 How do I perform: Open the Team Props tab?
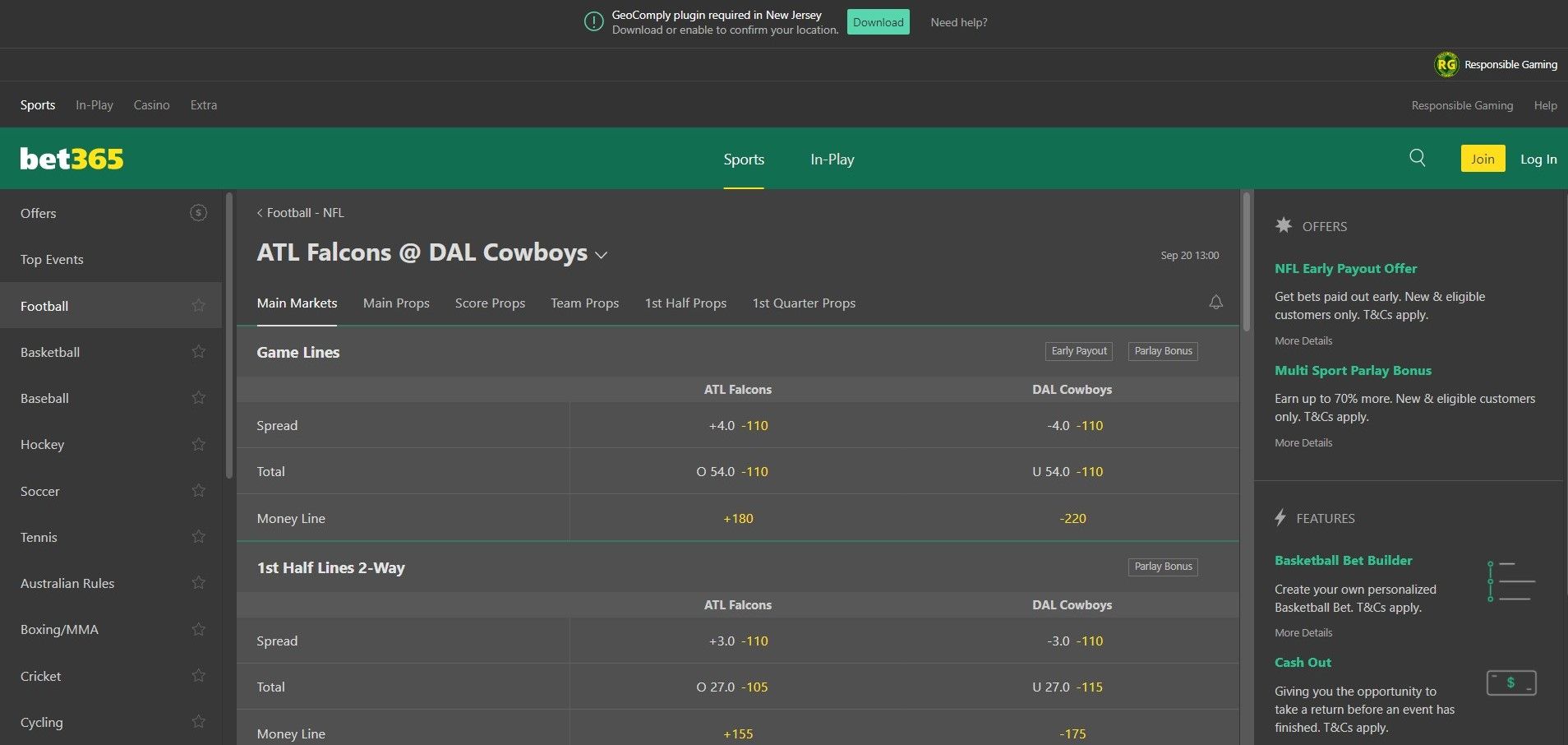click(x=584, y=303)
